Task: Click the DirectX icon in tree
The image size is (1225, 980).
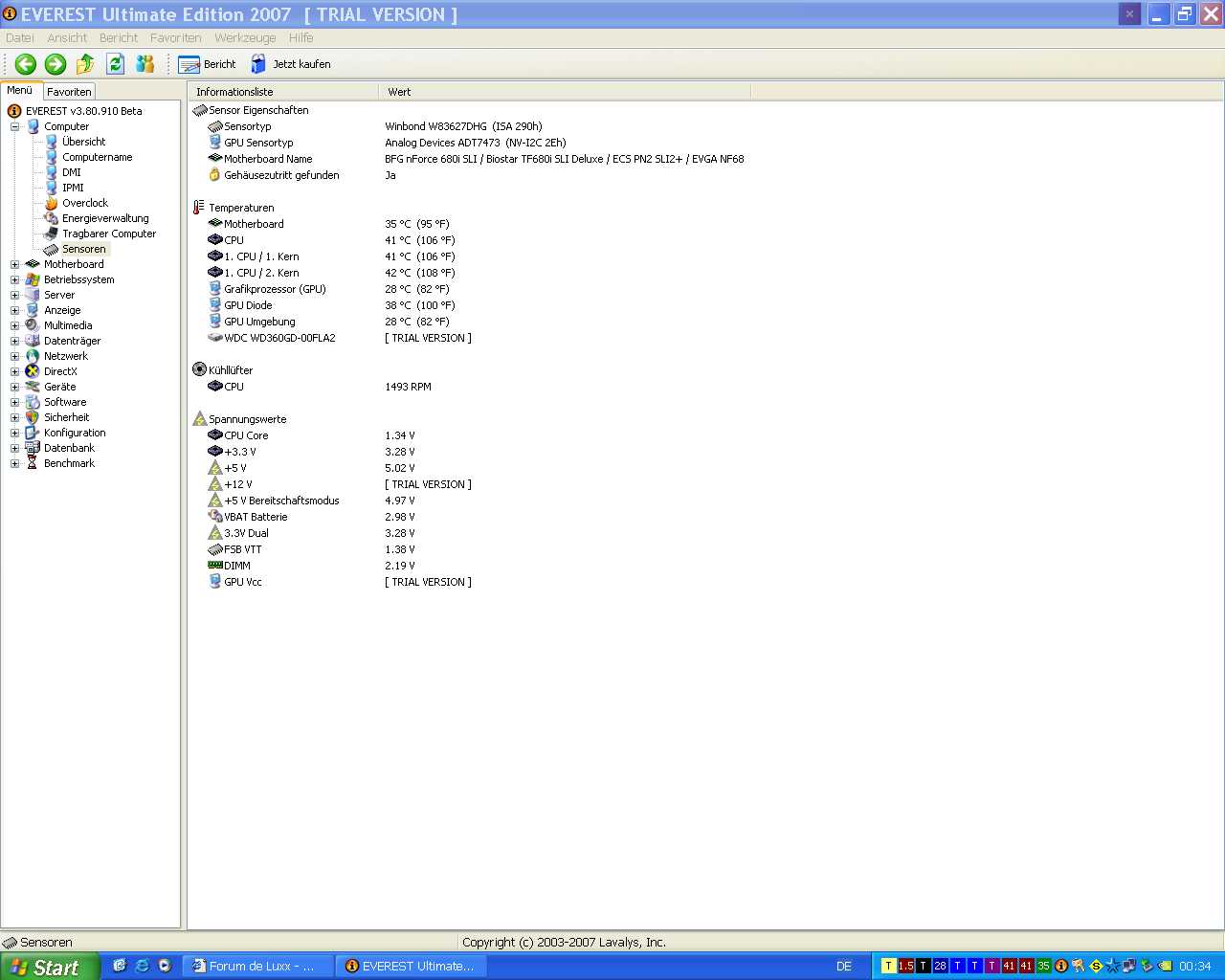Action: (33, 371)
